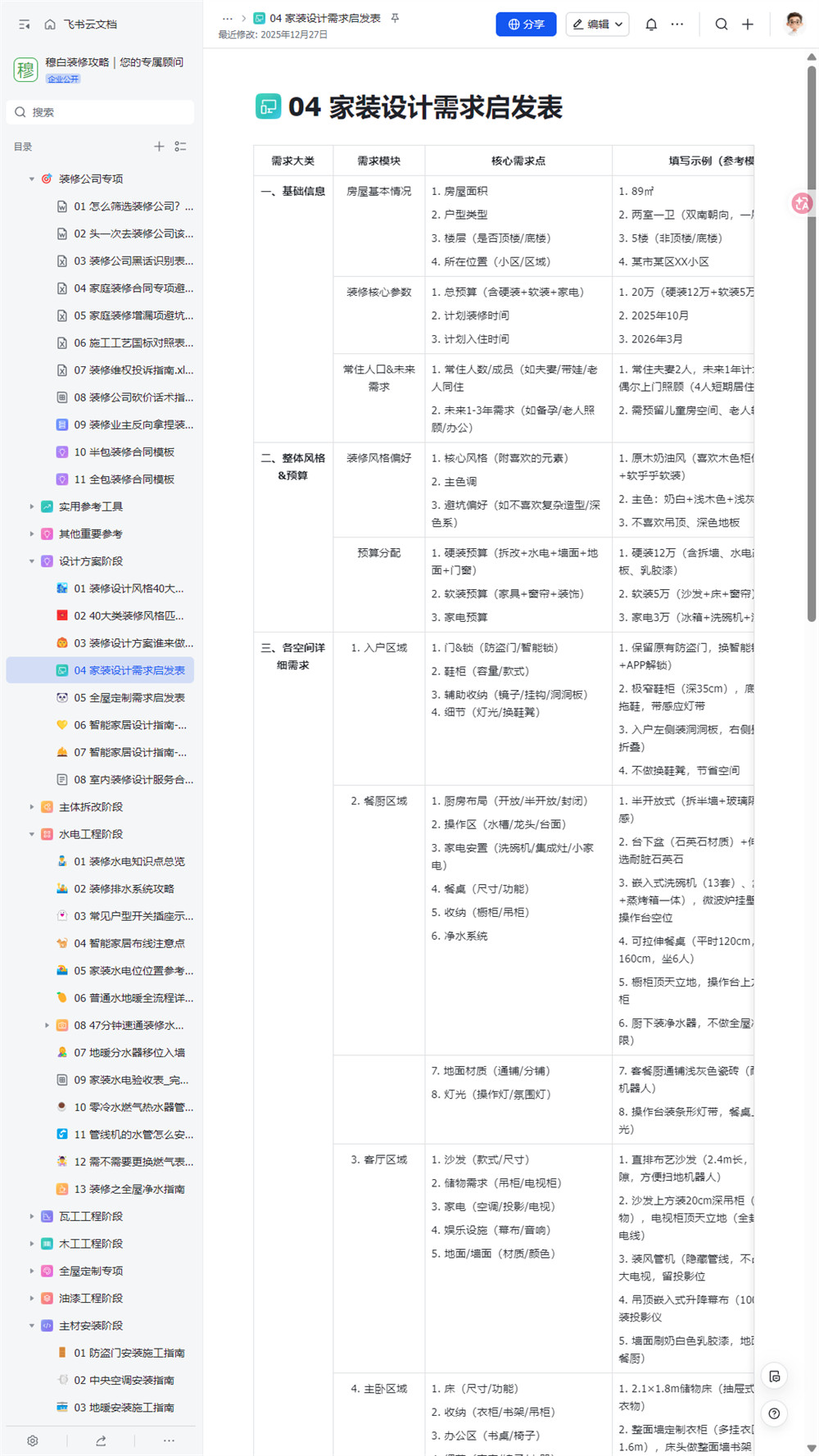Viewport: 819px width, 1456px height.
Task: Click the scrollbar down arrow
Action: [812, 1449]
